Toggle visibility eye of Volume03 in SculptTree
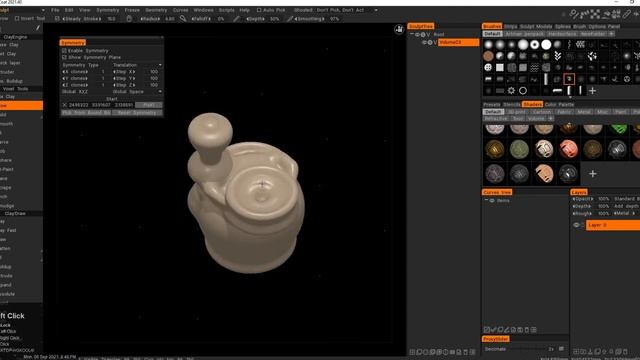Viewport: 640px width, 360px height. [424, 42]
